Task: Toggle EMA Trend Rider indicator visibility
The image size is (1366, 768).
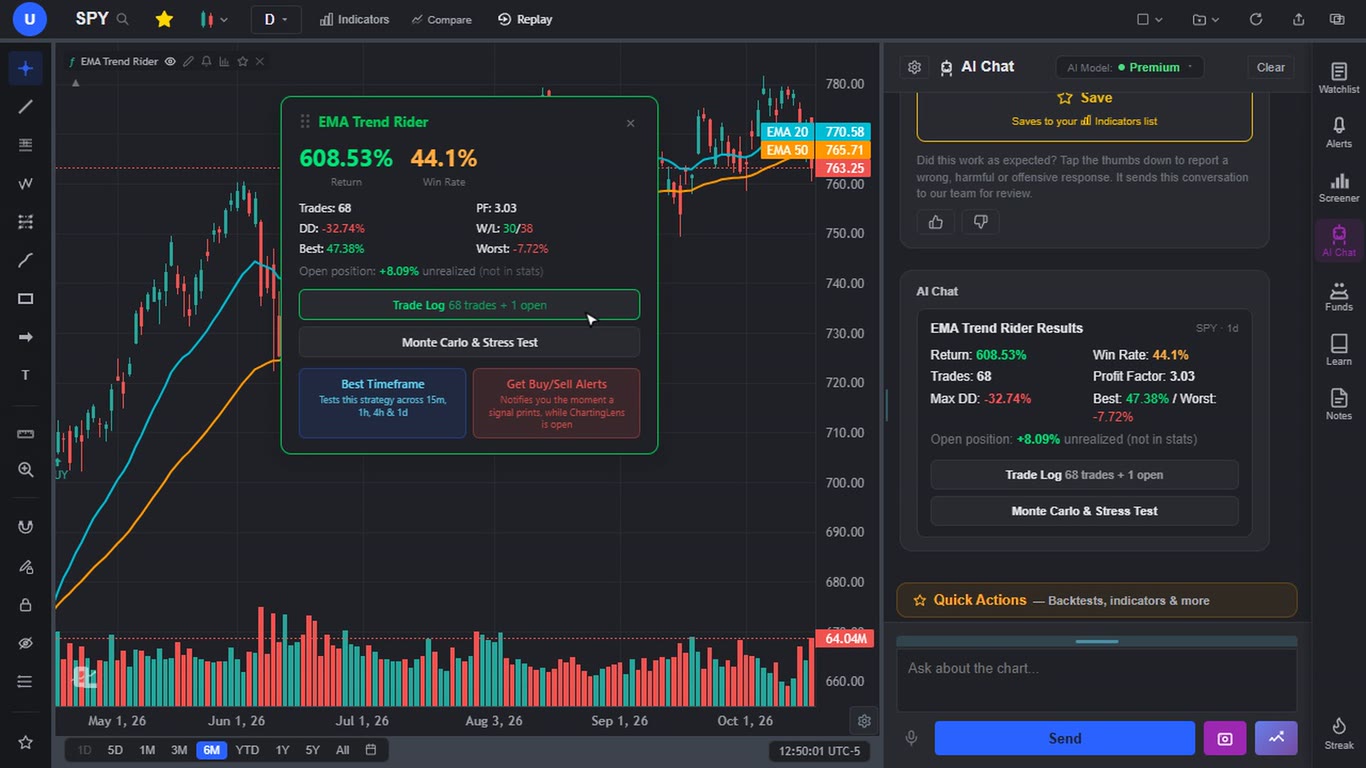Action: (x=170, y=62)
